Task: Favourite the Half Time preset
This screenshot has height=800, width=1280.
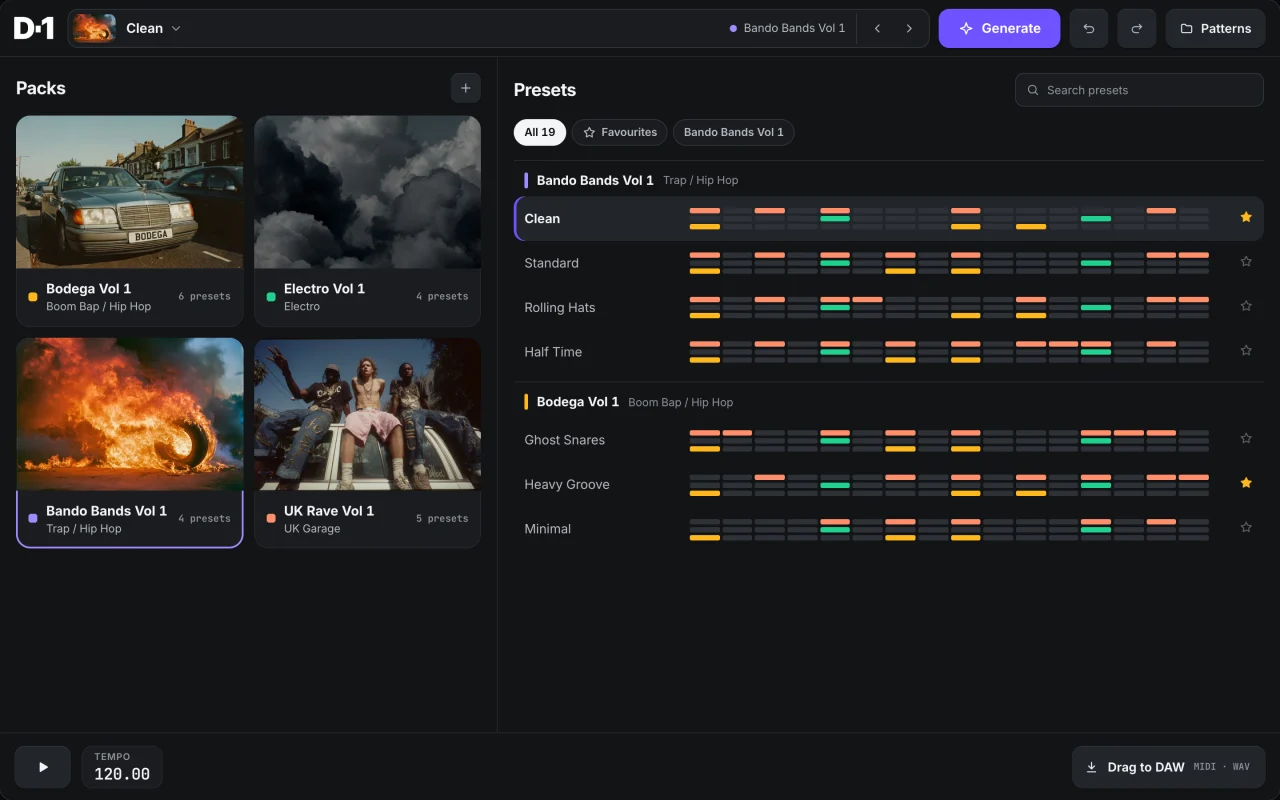Action: pos(1246,351)
